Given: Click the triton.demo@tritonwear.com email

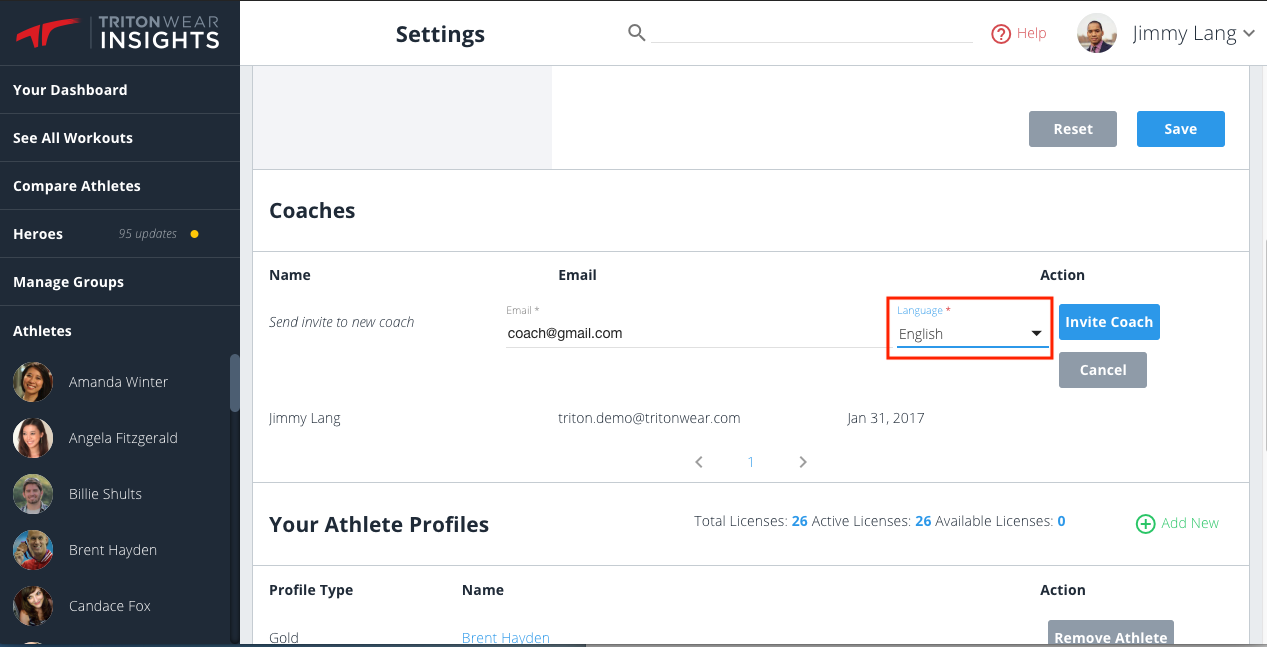Looking at the screenshot, I should [649, 418].
